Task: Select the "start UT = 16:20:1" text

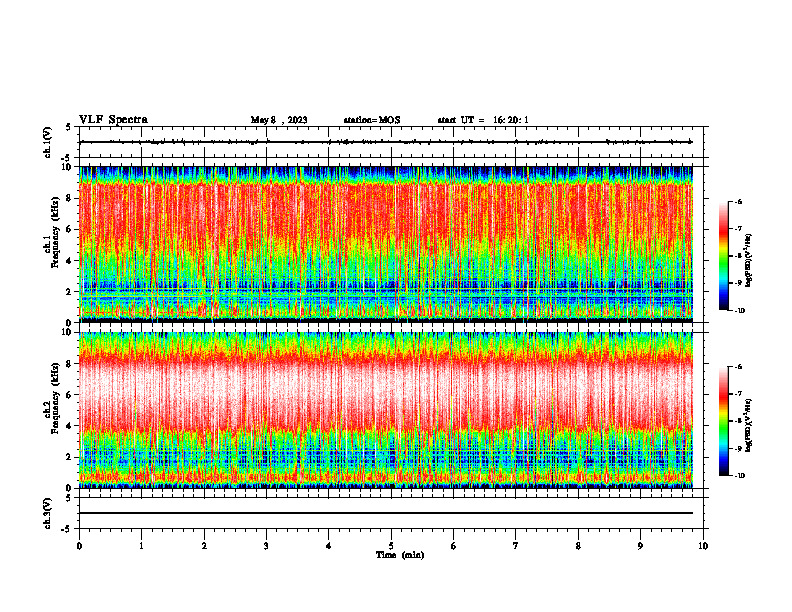Action: point(483,120)
